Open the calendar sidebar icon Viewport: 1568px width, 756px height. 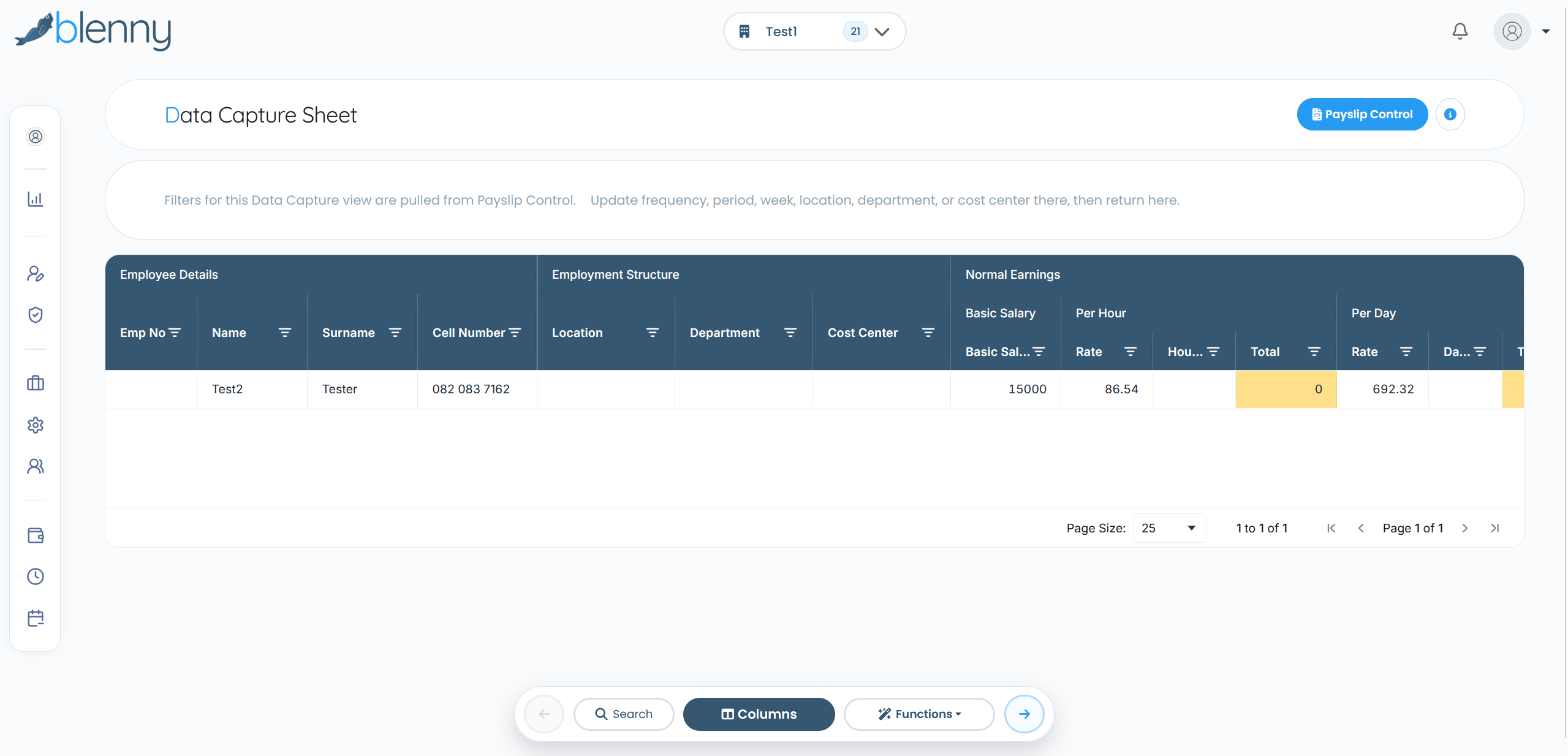(36, 618)
